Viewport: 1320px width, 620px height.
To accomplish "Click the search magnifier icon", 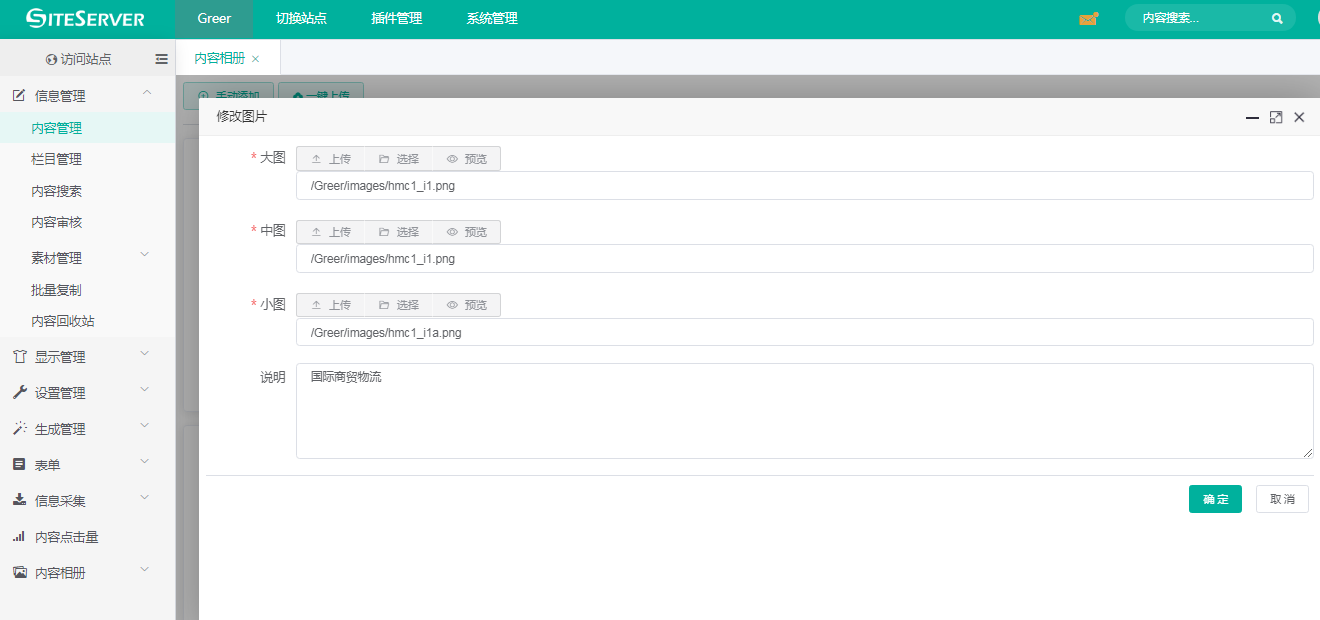I will (x=1277, y=19).
